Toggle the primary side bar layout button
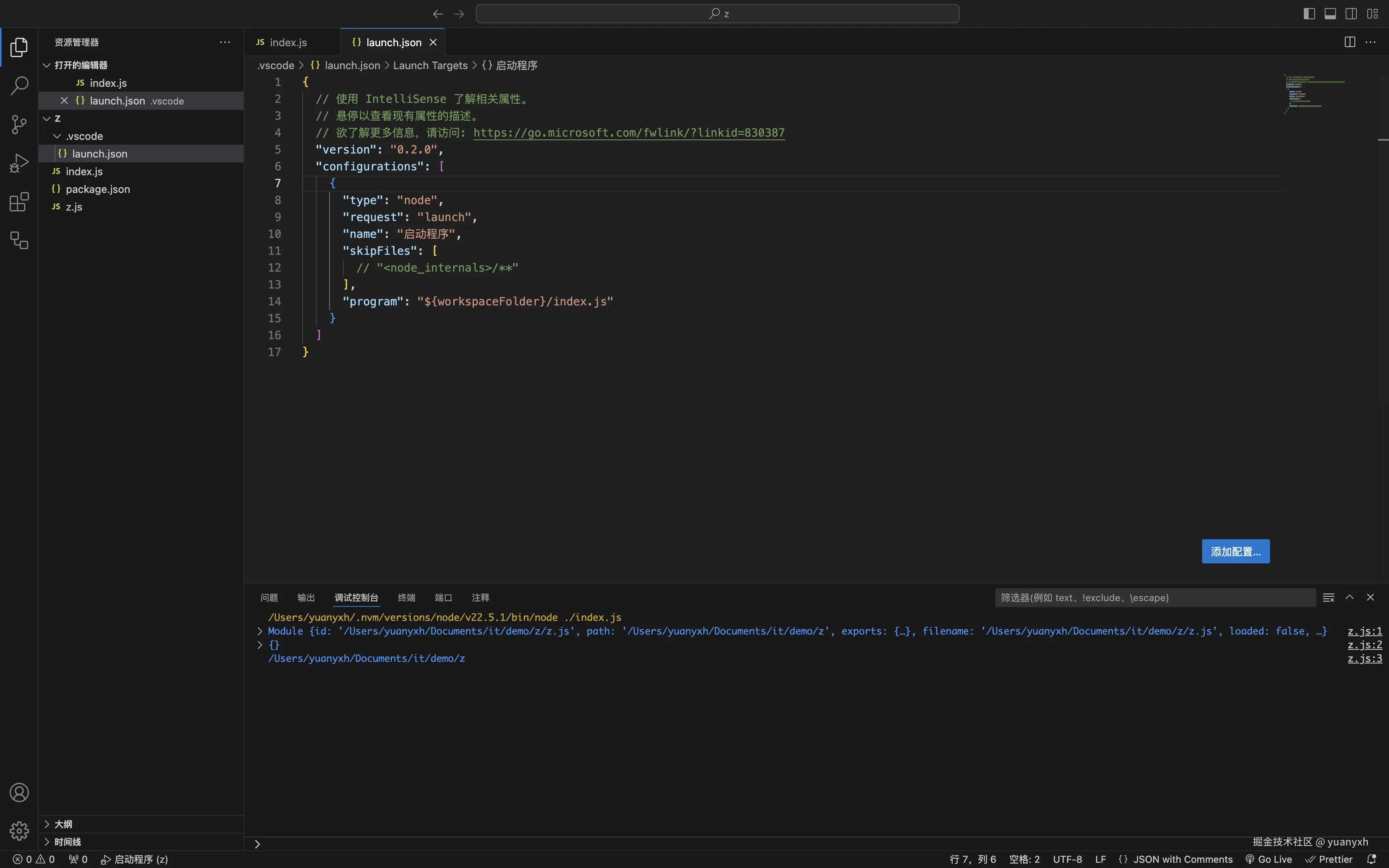 tap(1309, 14)
